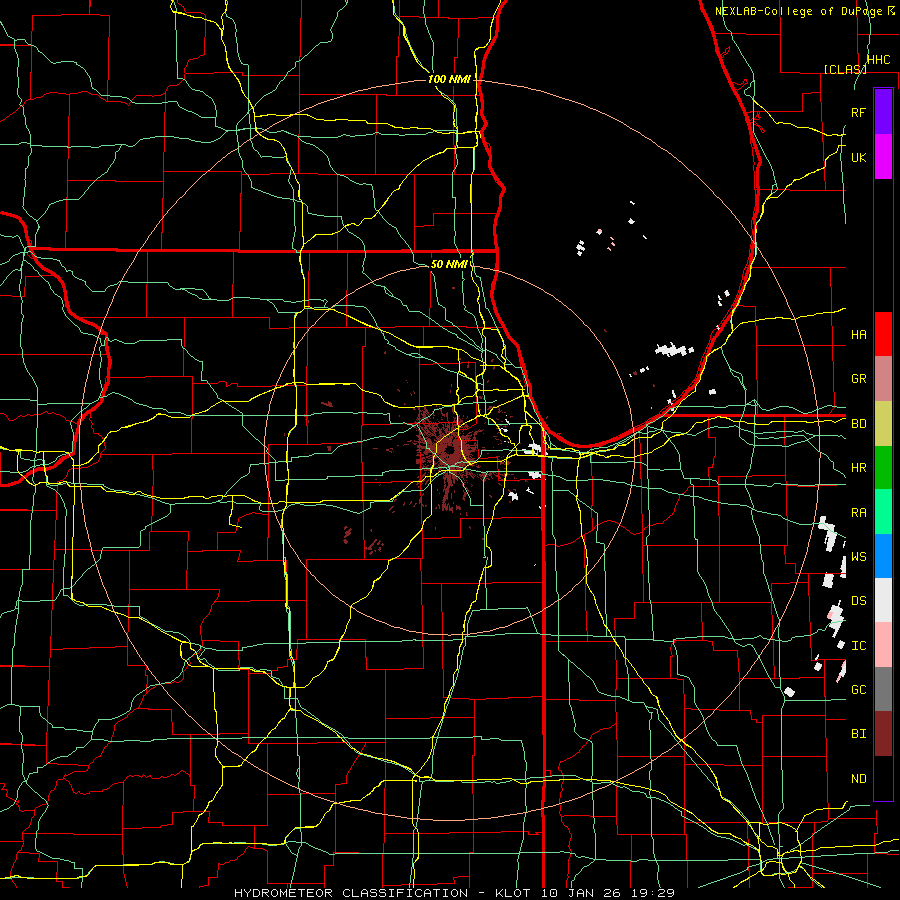
Task: Click the HA legend label
Action: click(x=859, y=335)
